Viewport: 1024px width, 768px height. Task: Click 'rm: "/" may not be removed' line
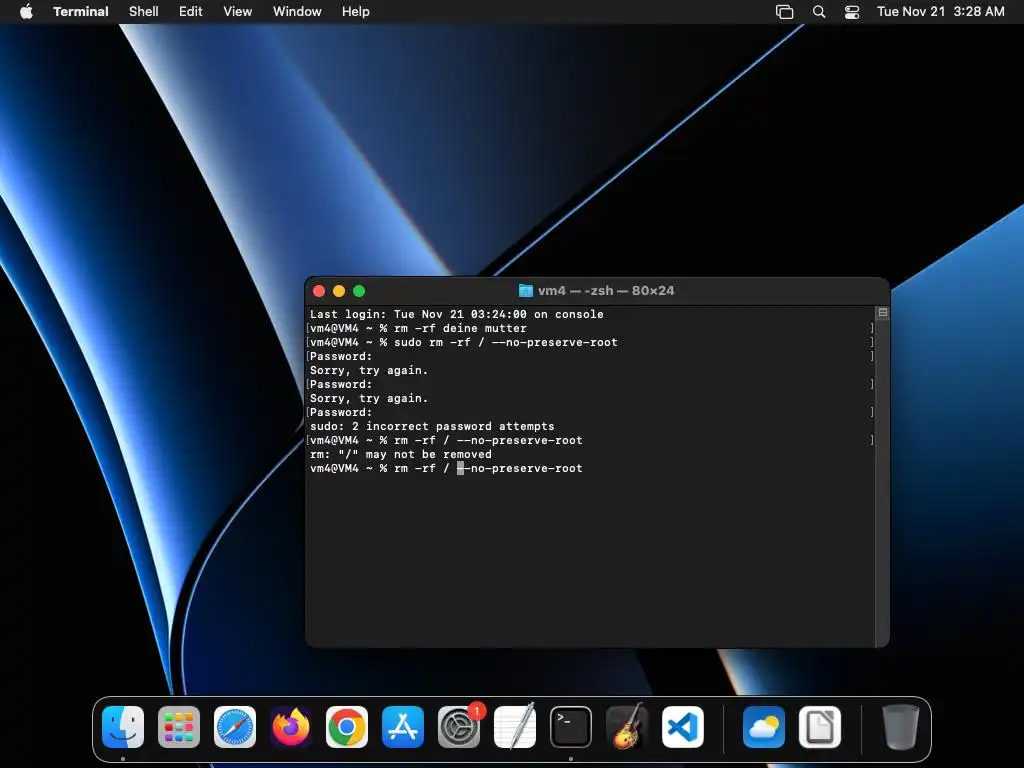(x=400, y=455)
